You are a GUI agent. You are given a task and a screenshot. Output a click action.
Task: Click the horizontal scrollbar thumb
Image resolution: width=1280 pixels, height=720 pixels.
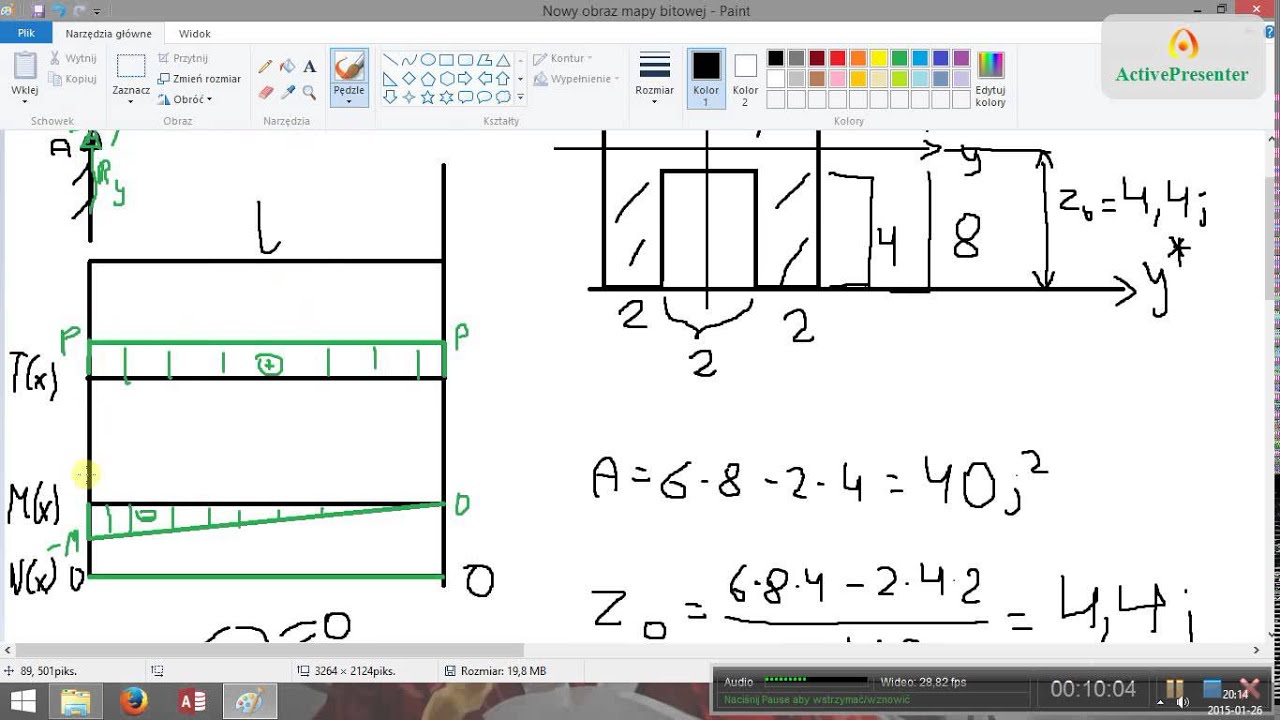pos(268,651)
